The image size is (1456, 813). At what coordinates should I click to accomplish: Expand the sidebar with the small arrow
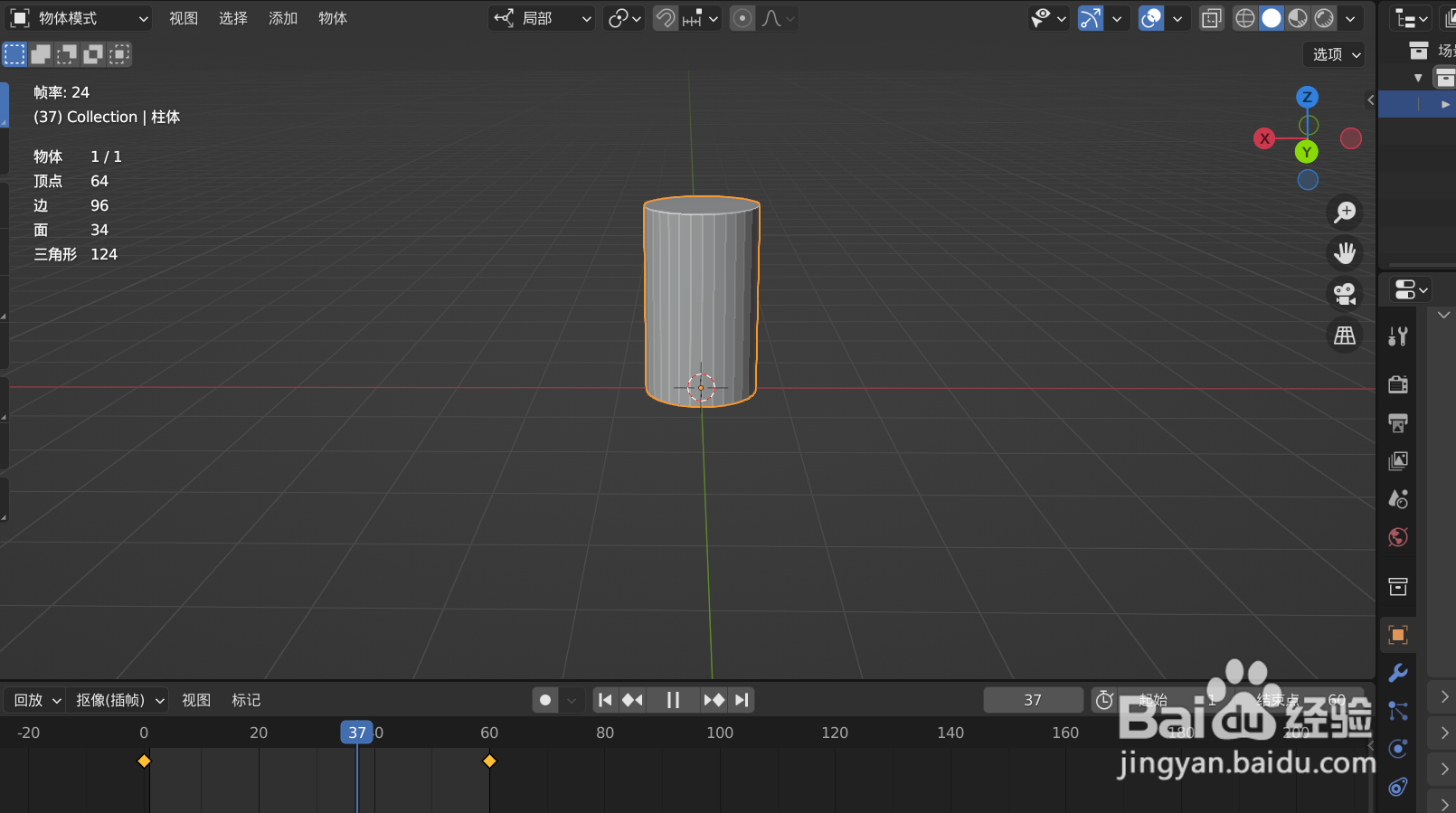click(1371, 100)
